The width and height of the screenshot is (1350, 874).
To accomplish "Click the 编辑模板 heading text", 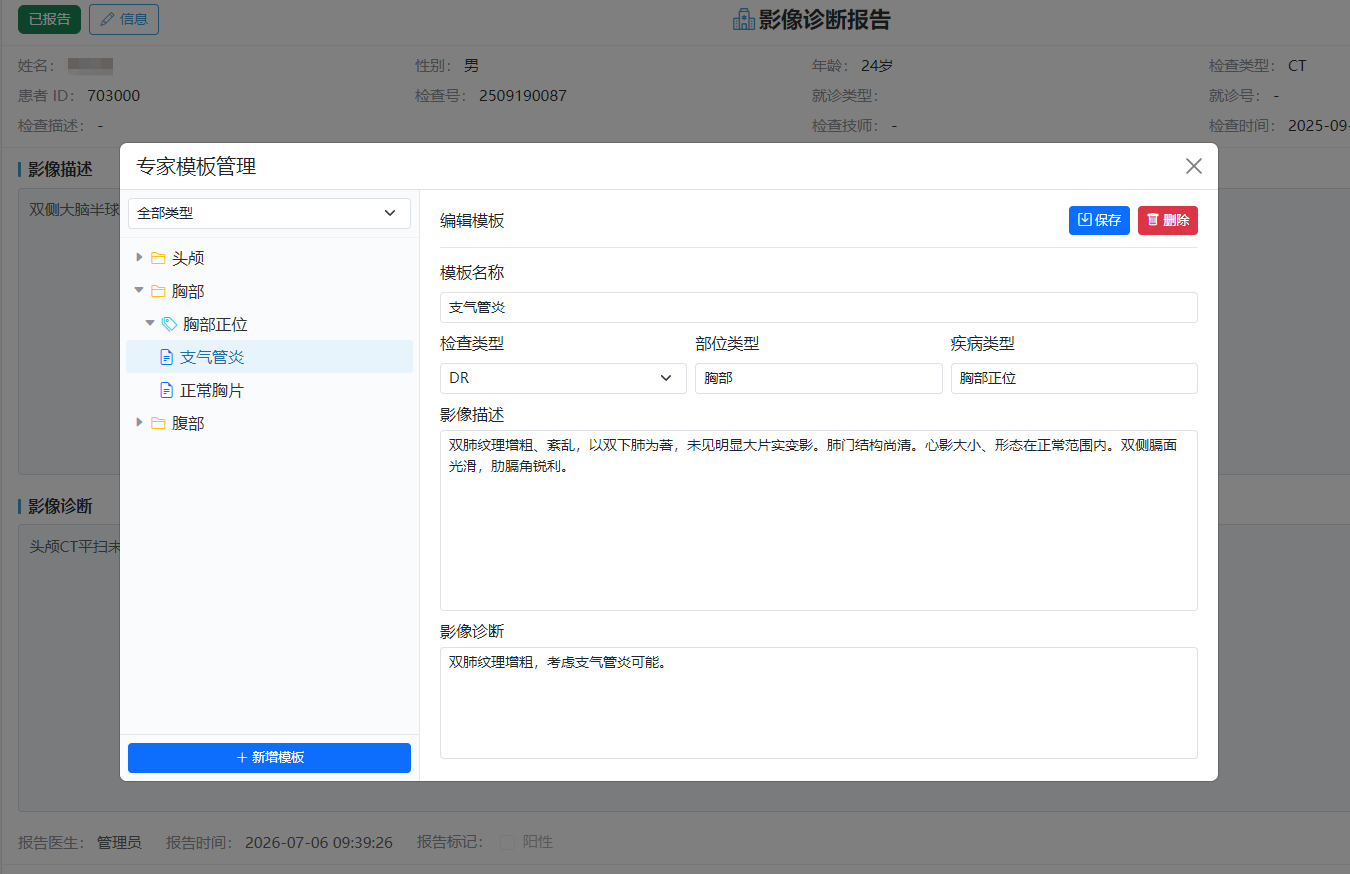I will coord(472,220).
